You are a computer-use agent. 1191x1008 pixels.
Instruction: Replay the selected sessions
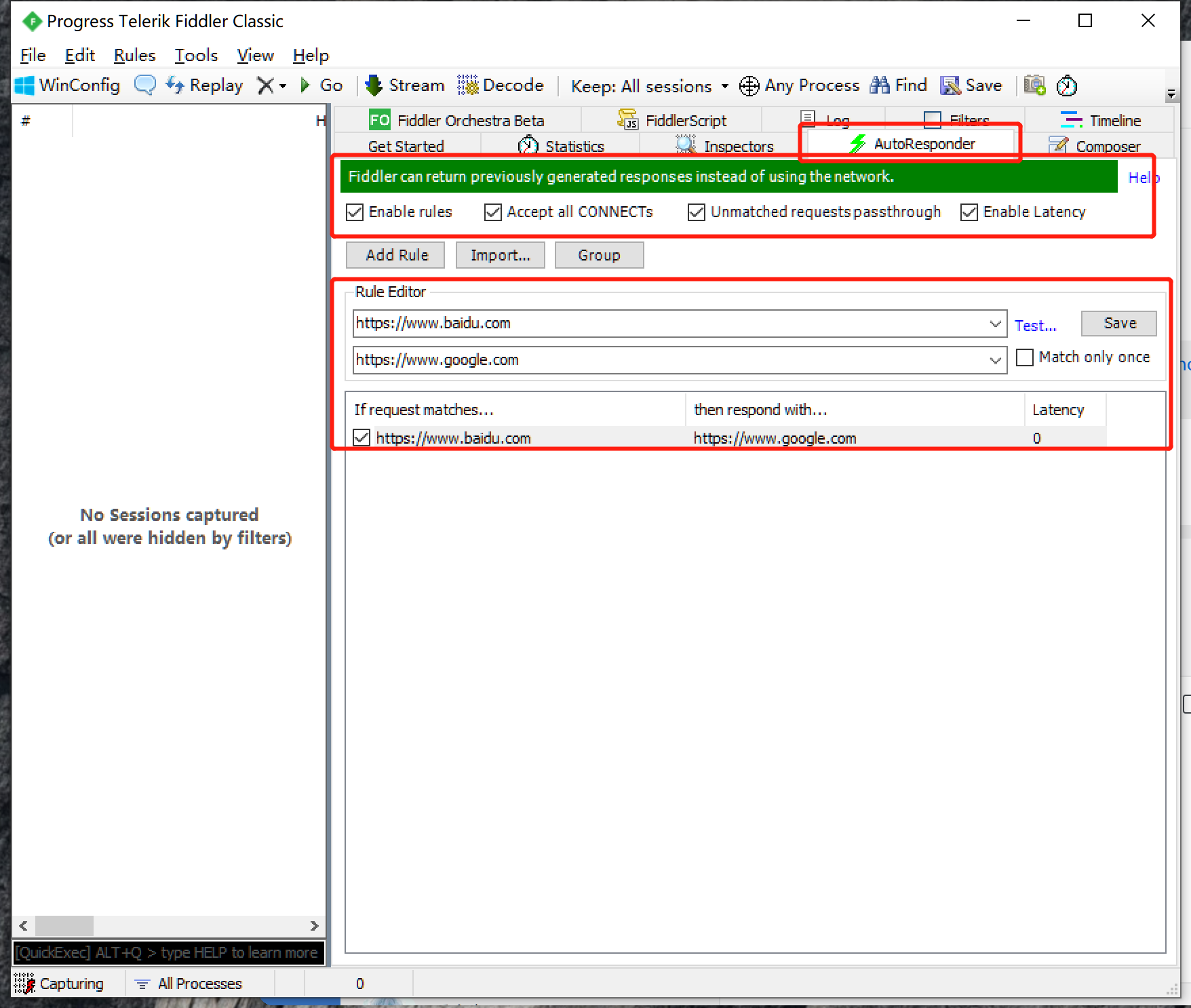204,85
